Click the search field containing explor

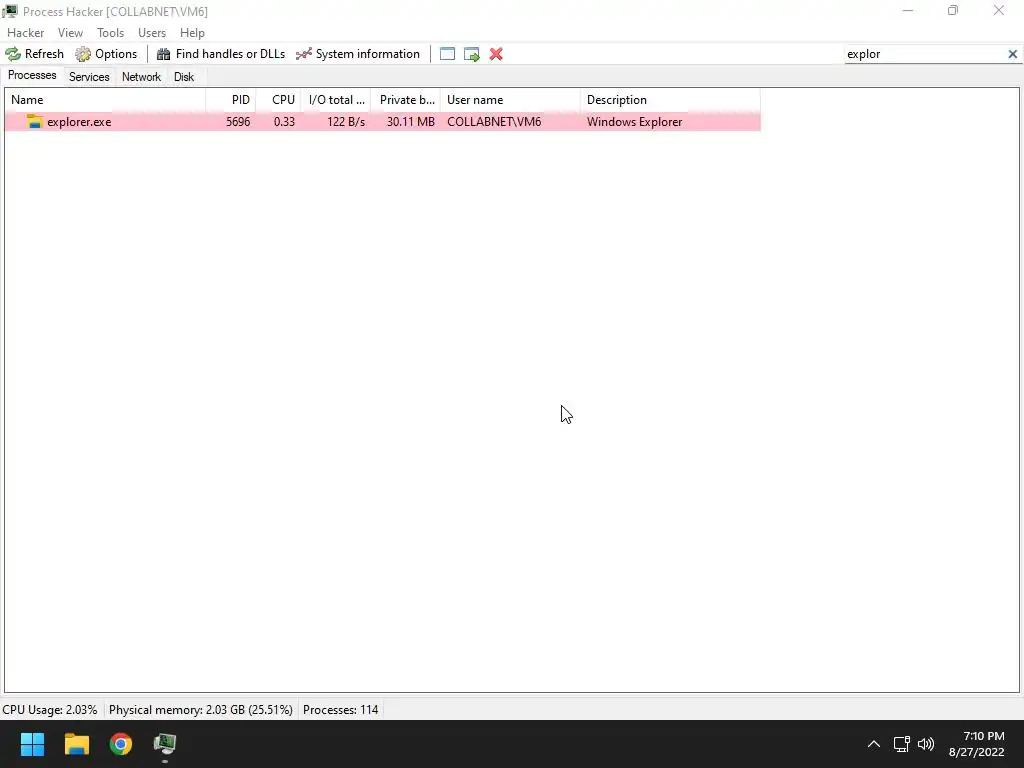tap(924, 54)
